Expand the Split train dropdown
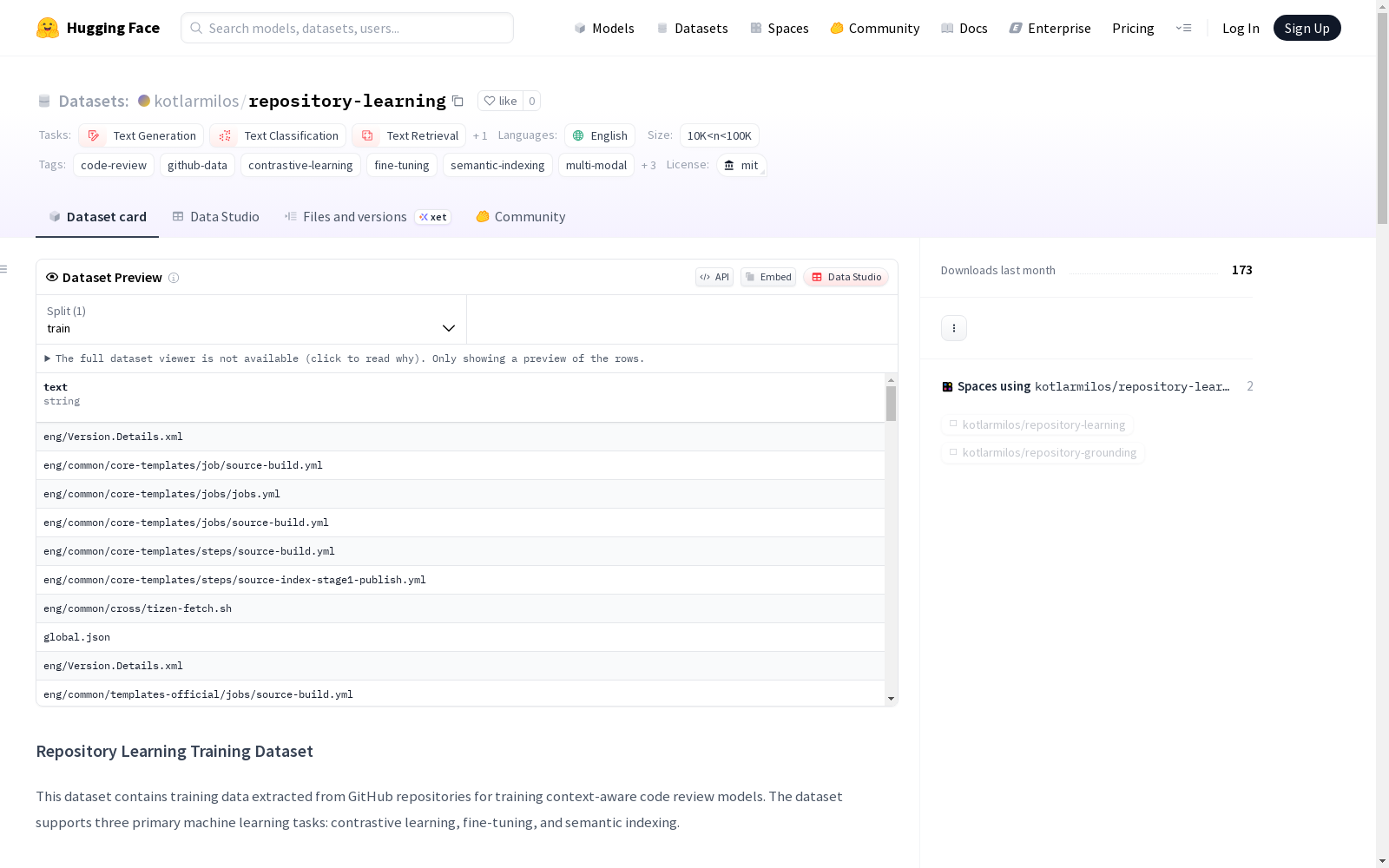 (251, 319)
